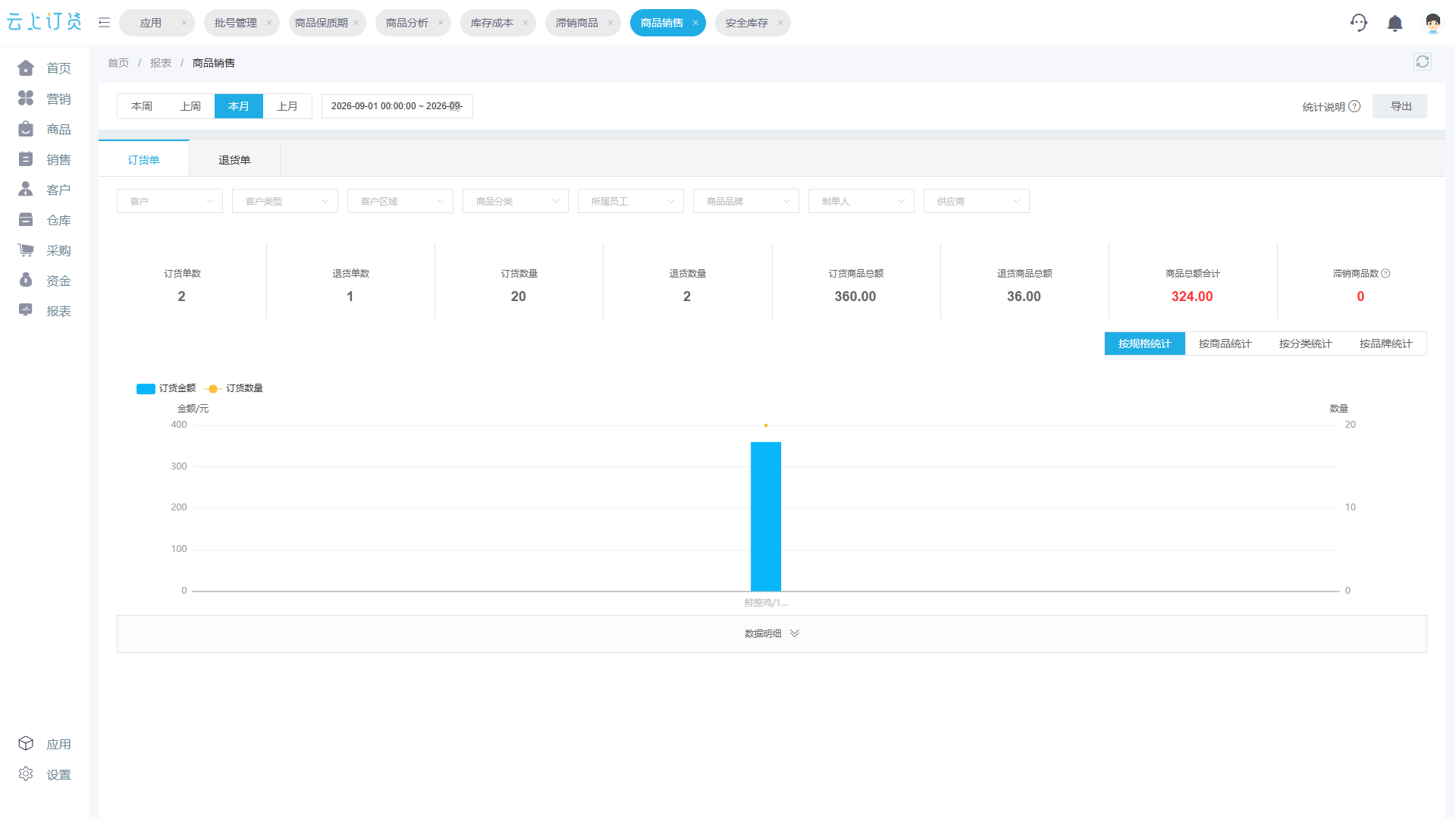Image resolution: width=1456 pixels, height=819 pixels.
Task: Switch to the 订货单 tab
Action: pos(143,159)
